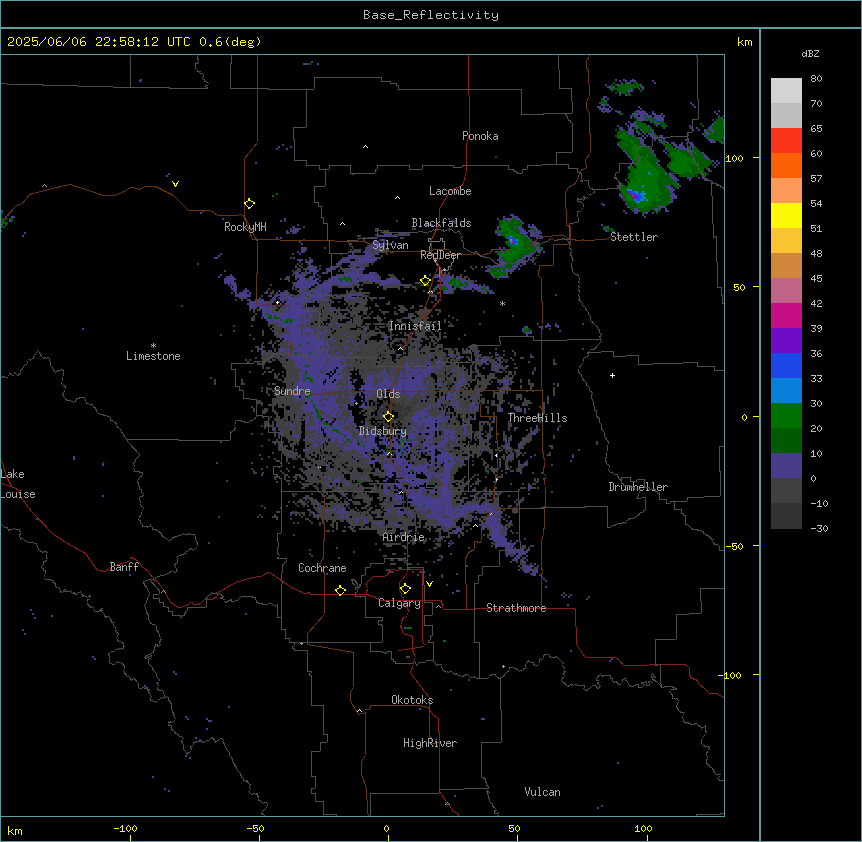This screenshot has height=842, width=862.
Task: Click the Okotoks label
Action: coord(412,700)
